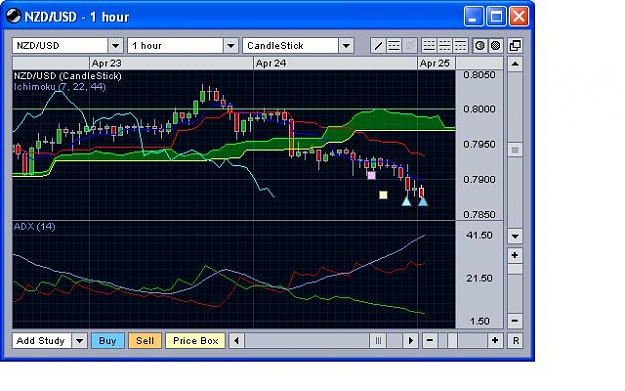This screenshot has height=391, width=625.
Task: Minimize the NZD/USD chart window
Action: pos(473,17)
